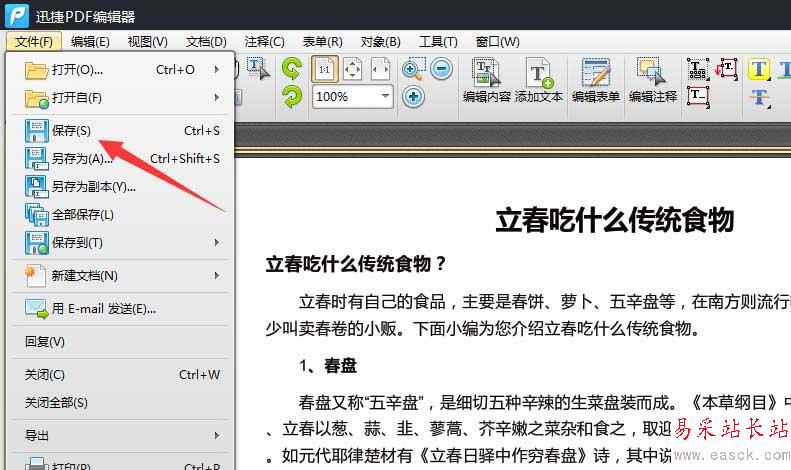Image resolution: width=791 pixels, height=470 pixels.
Task: Click the typewriter text box icon
Action: [x=699, y=69]
